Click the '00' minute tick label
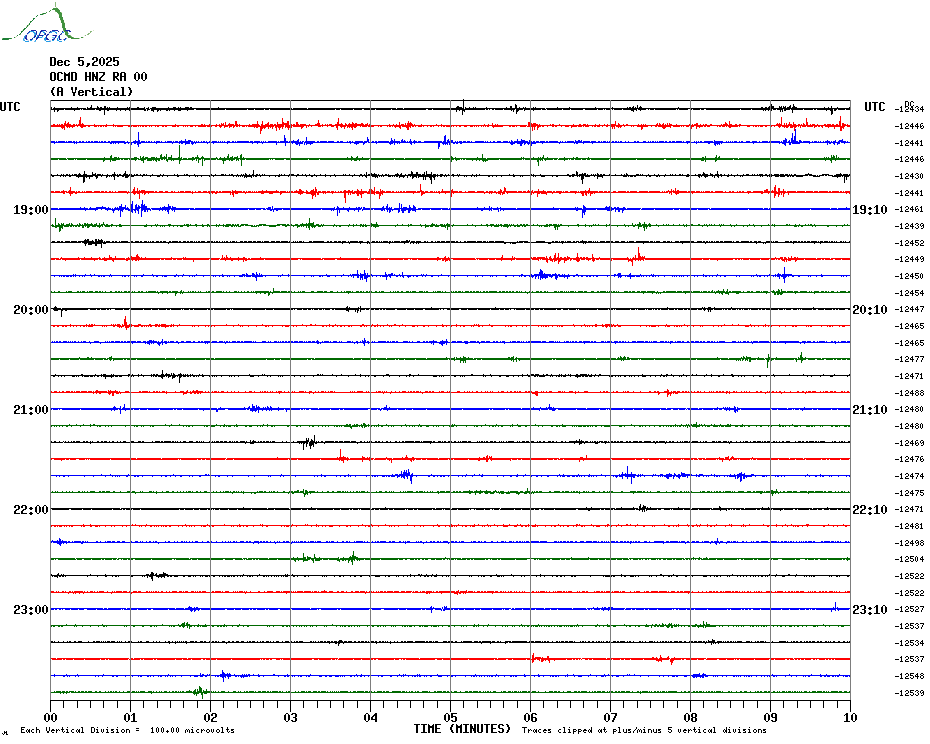 50,717
